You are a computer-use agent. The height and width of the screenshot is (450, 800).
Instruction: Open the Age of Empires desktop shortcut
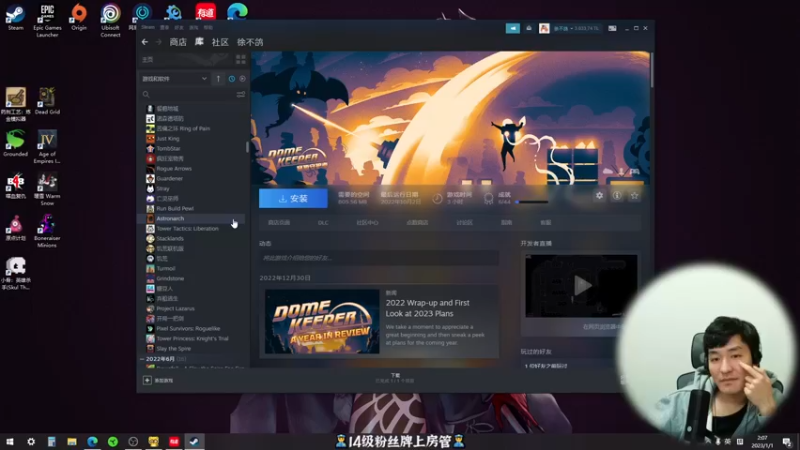pos(47,147)
